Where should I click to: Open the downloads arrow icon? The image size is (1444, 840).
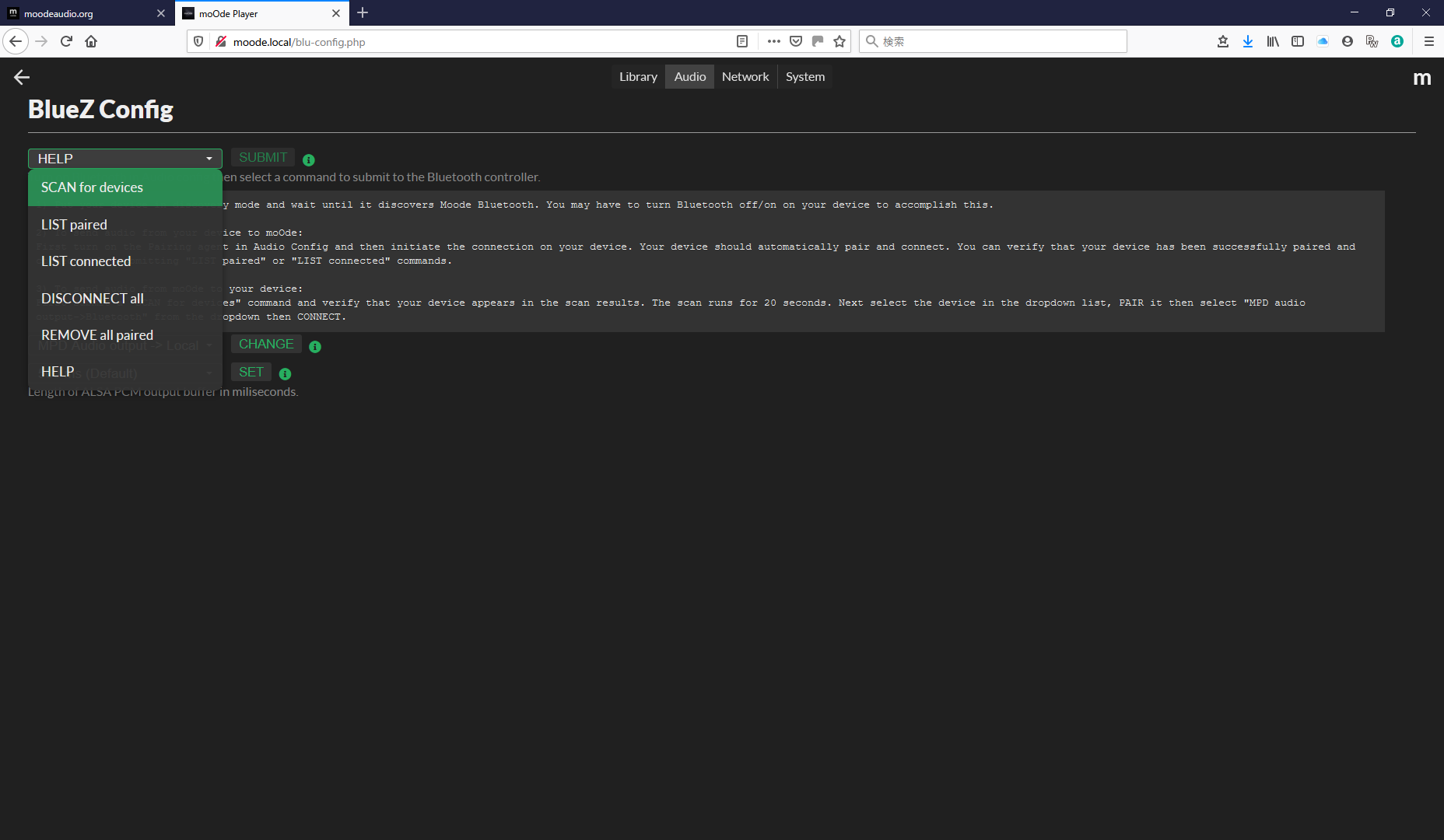pyautogui.click(x=1248, y=41)
